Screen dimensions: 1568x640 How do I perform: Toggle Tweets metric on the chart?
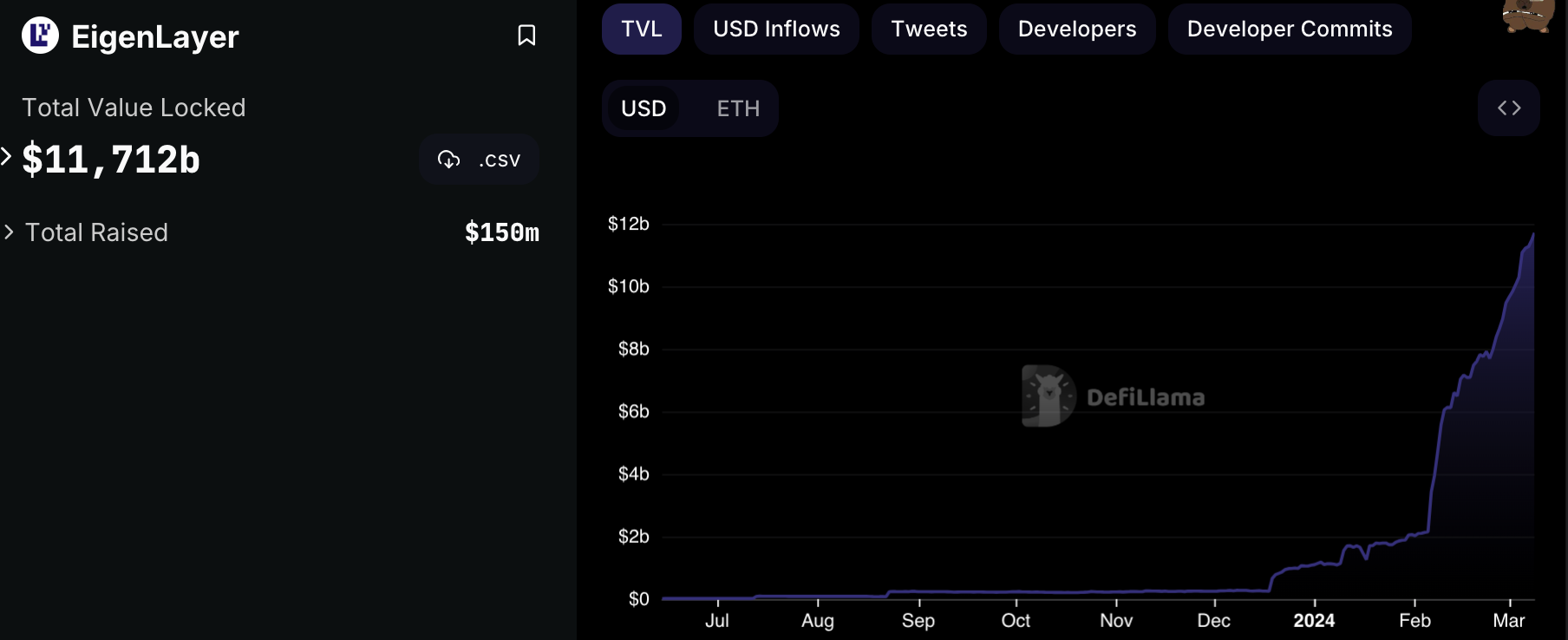[x=929, y=29]
